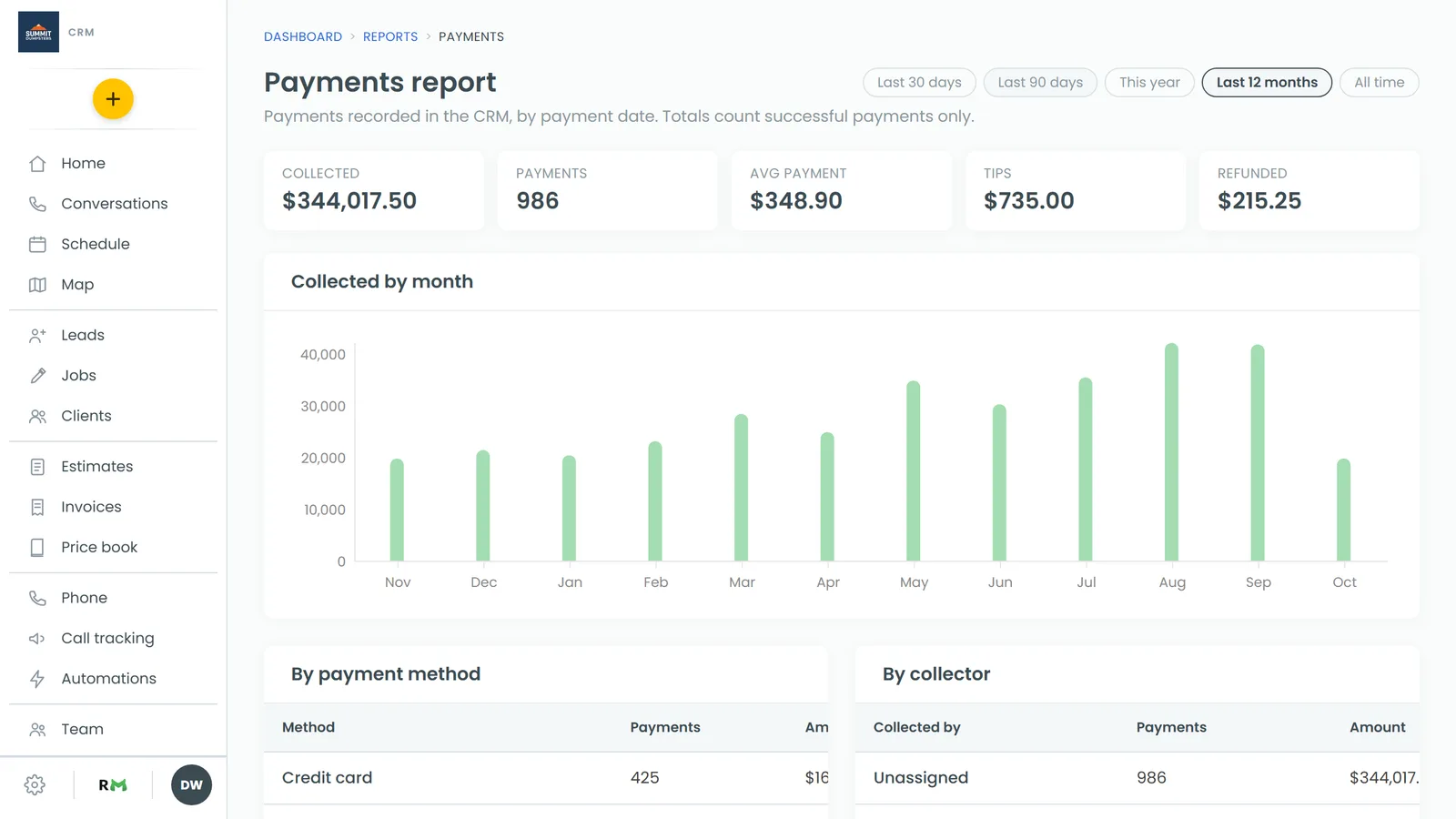Screen dimensions: 1456x819
Task: Click the AVG PAYMENT $348.90 card
Action: pos(842,190)
